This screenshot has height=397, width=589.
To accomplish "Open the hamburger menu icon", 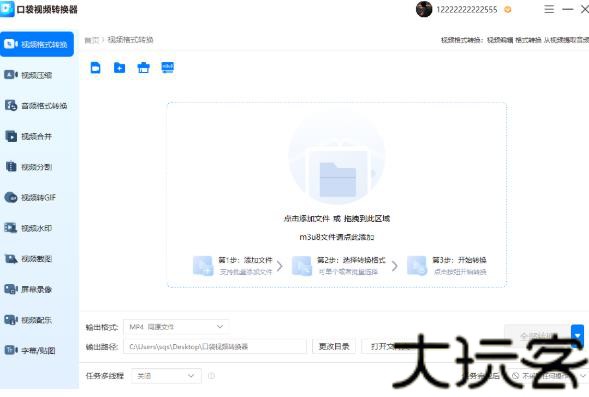I will tap(549, 9).
